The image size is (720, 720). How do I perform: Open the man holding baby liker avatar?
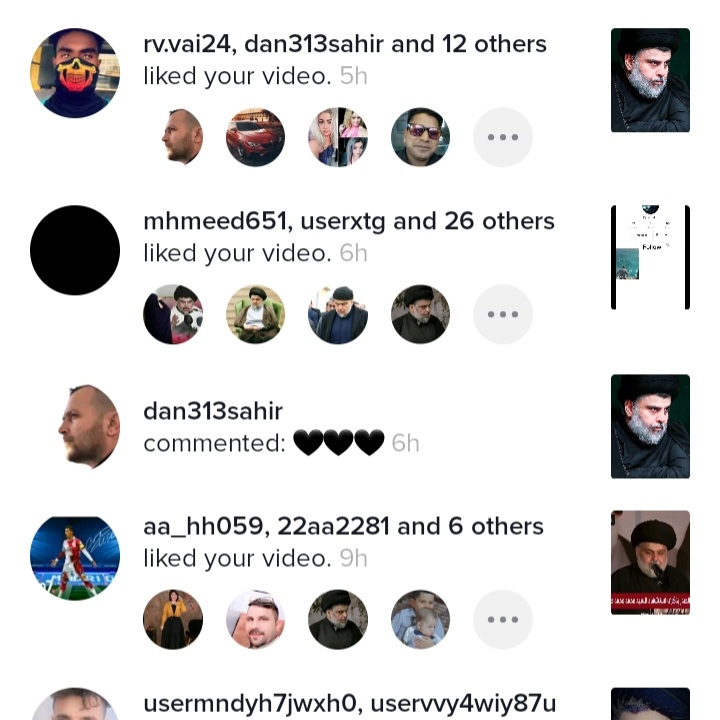coord(420,619)
